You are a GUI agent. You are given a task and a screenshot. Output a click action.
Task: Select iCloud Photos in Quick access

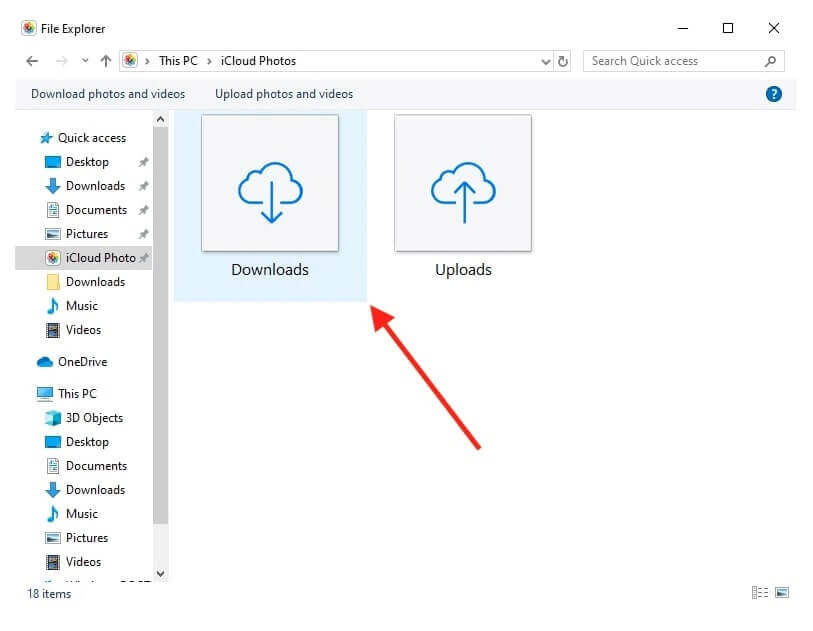pyautogui.click(x=100, y=258)
